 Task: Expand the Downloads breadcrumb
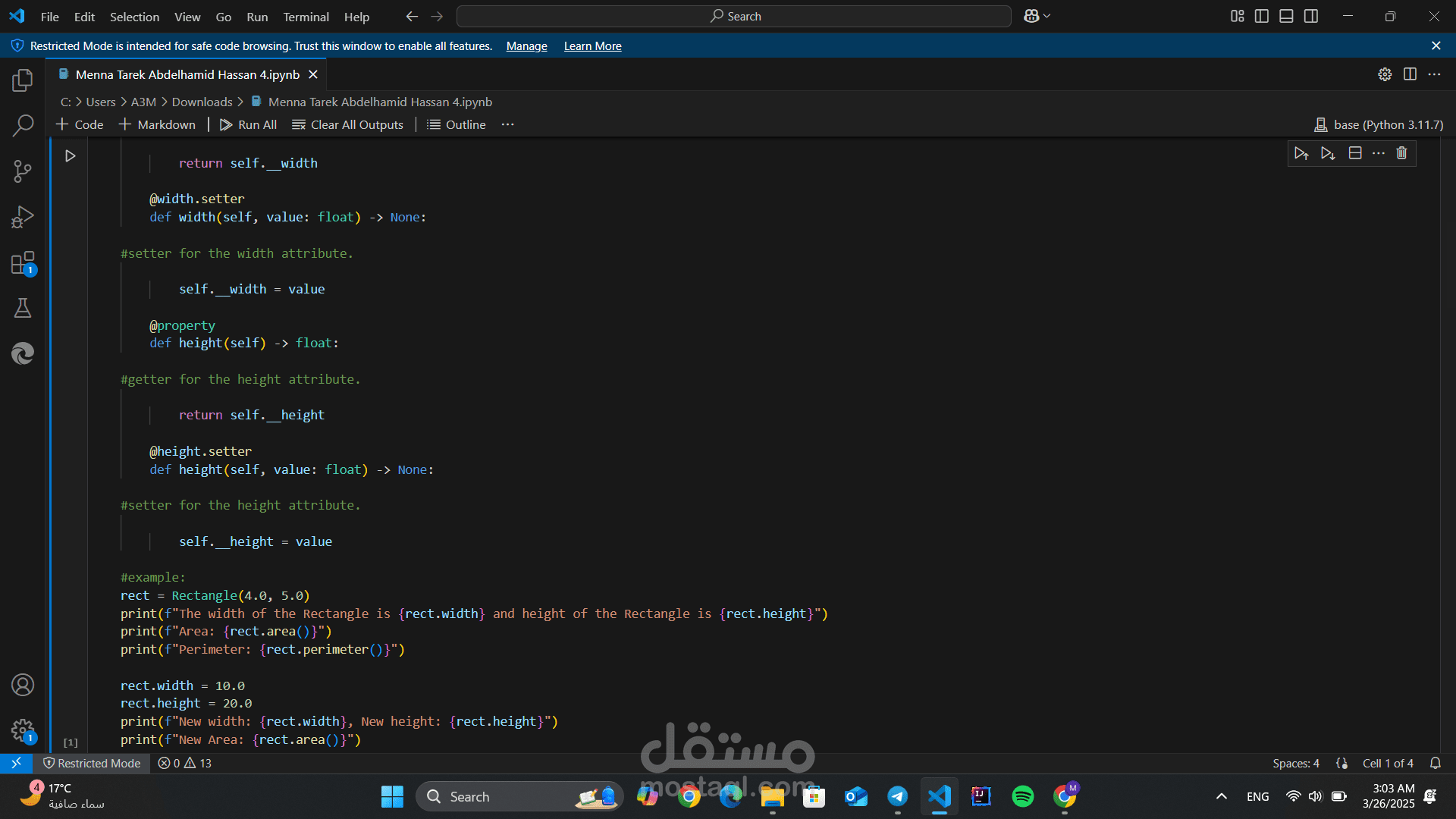[x=202, y=101]
